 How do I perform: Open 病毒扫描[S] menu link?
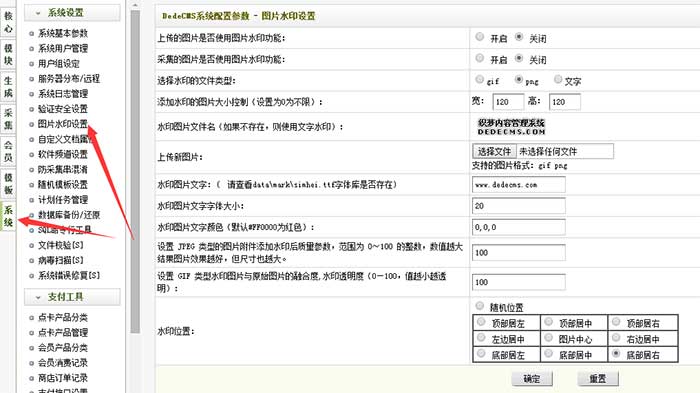coord(61,260)
